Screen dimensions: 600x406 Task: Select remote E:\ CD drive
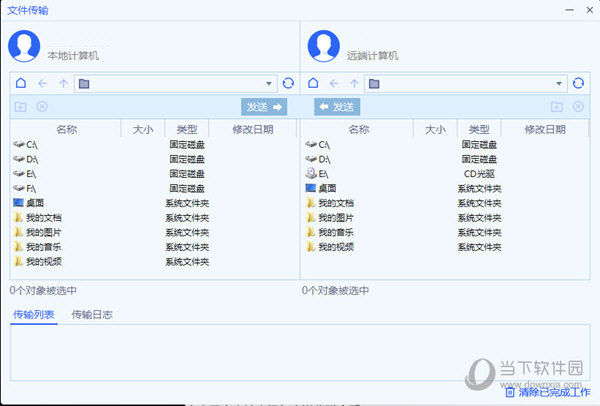(x=324, y=174)
